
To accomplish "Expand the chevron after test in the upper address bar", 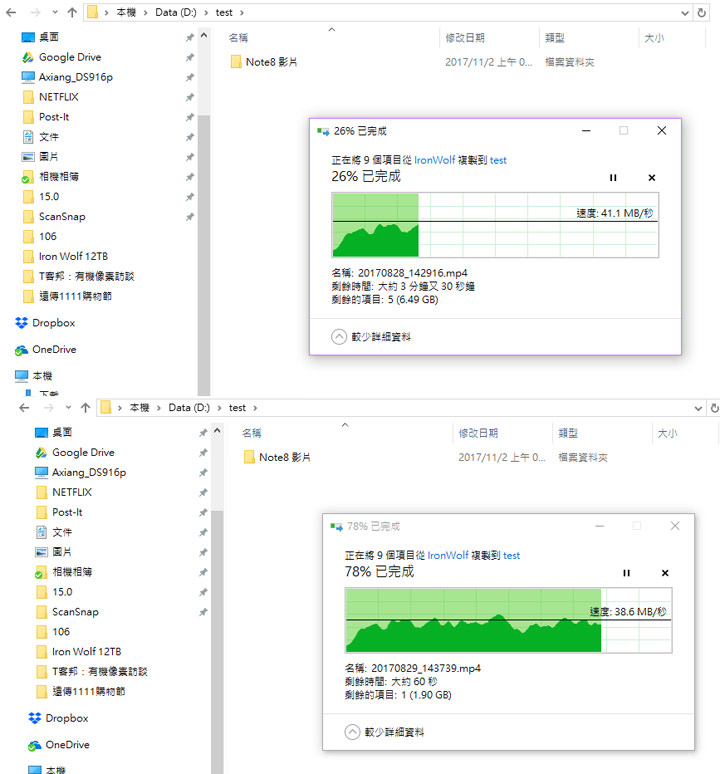I will point(242,13).
